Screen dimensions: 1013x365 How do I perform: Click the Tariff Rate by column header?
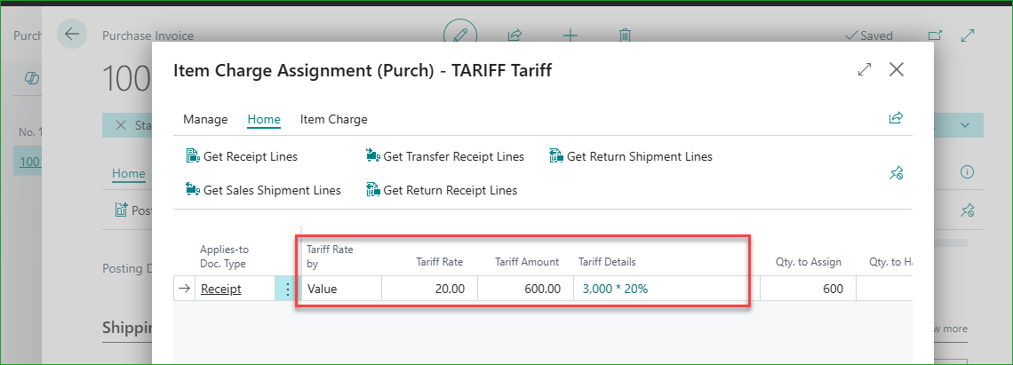point(330,256)
